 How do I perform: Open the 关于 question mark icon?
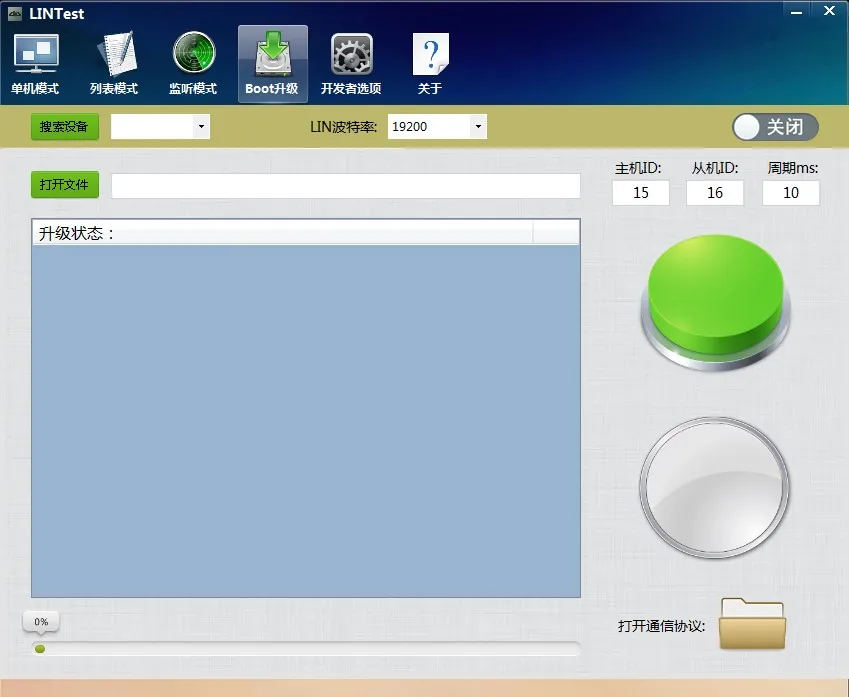click(430, 54)
